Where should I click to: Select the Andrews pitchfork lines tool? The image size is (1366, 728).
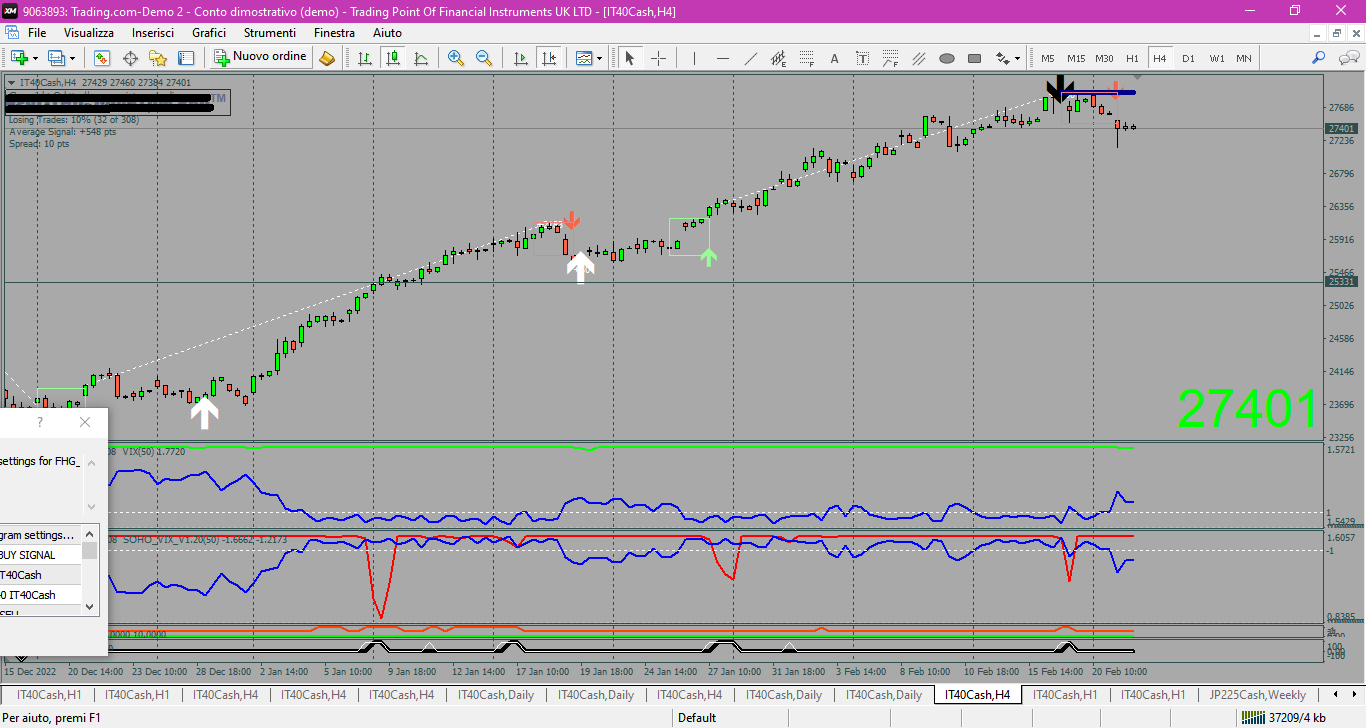tap(918, 58)
